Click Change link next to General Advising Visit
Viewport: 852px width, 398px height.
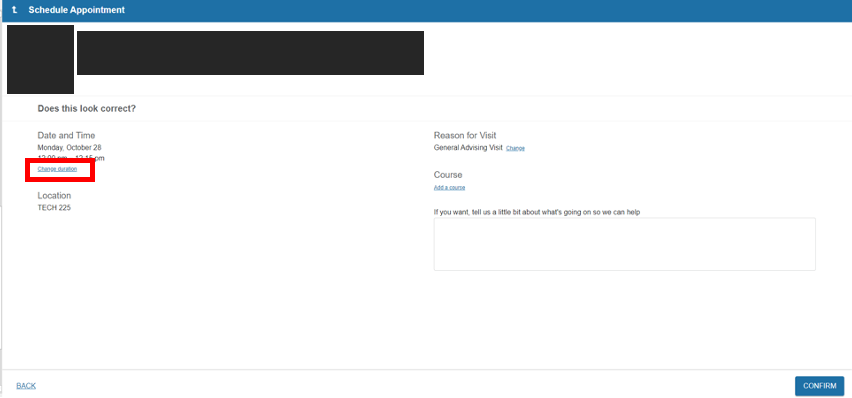515,148
